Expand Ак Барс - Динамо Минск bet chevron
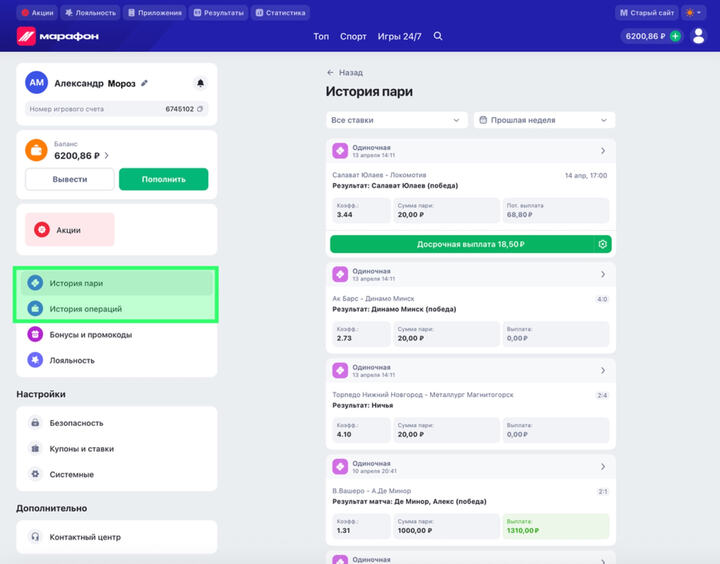 point(603,274)
